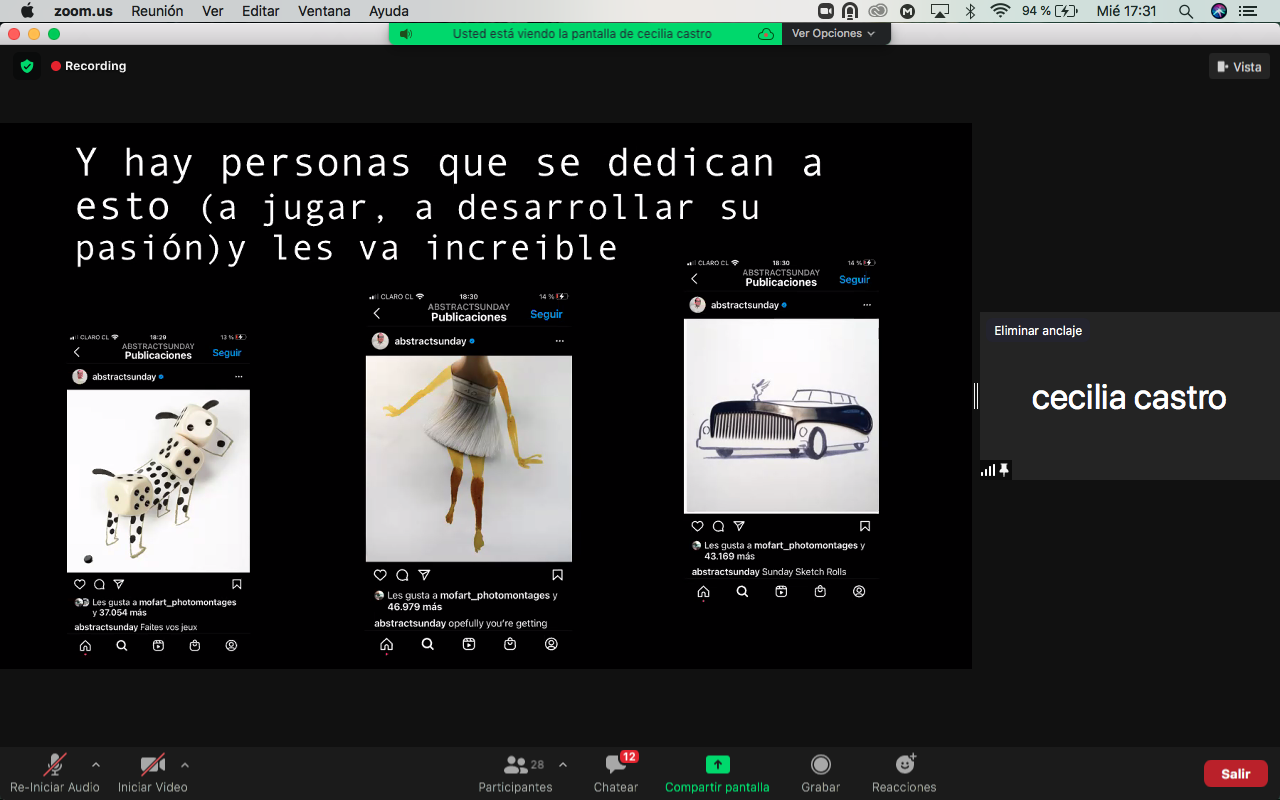Expand audio options arrow next to microphone

coord(96,765)
